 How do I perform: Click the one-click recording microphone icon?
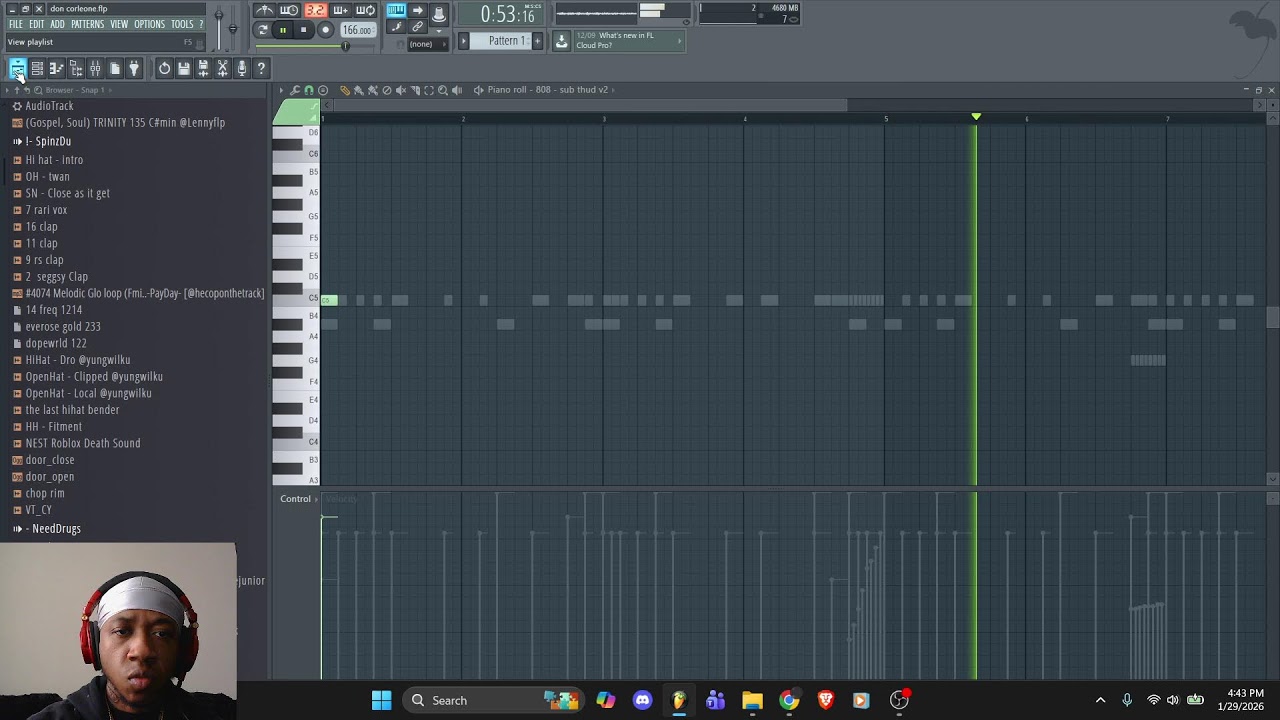point(241,68)
